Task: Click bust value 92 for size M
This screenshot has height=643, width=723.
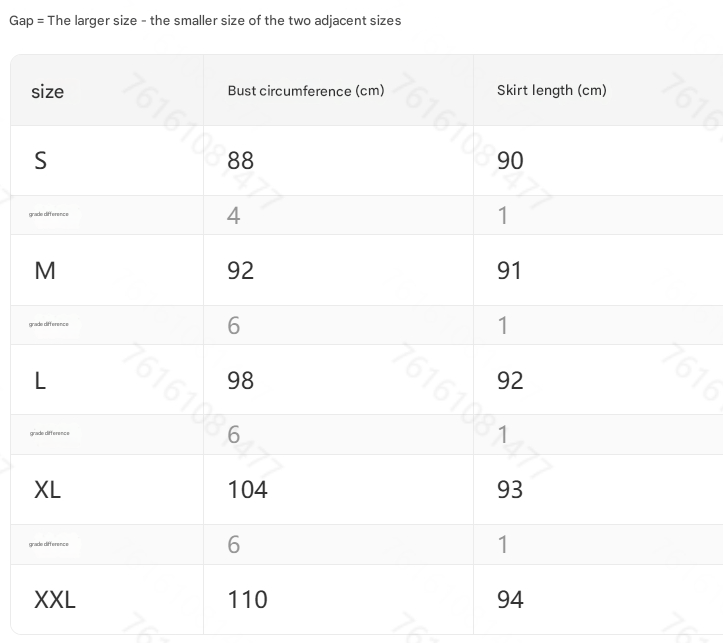Action: tap(240, 270)
